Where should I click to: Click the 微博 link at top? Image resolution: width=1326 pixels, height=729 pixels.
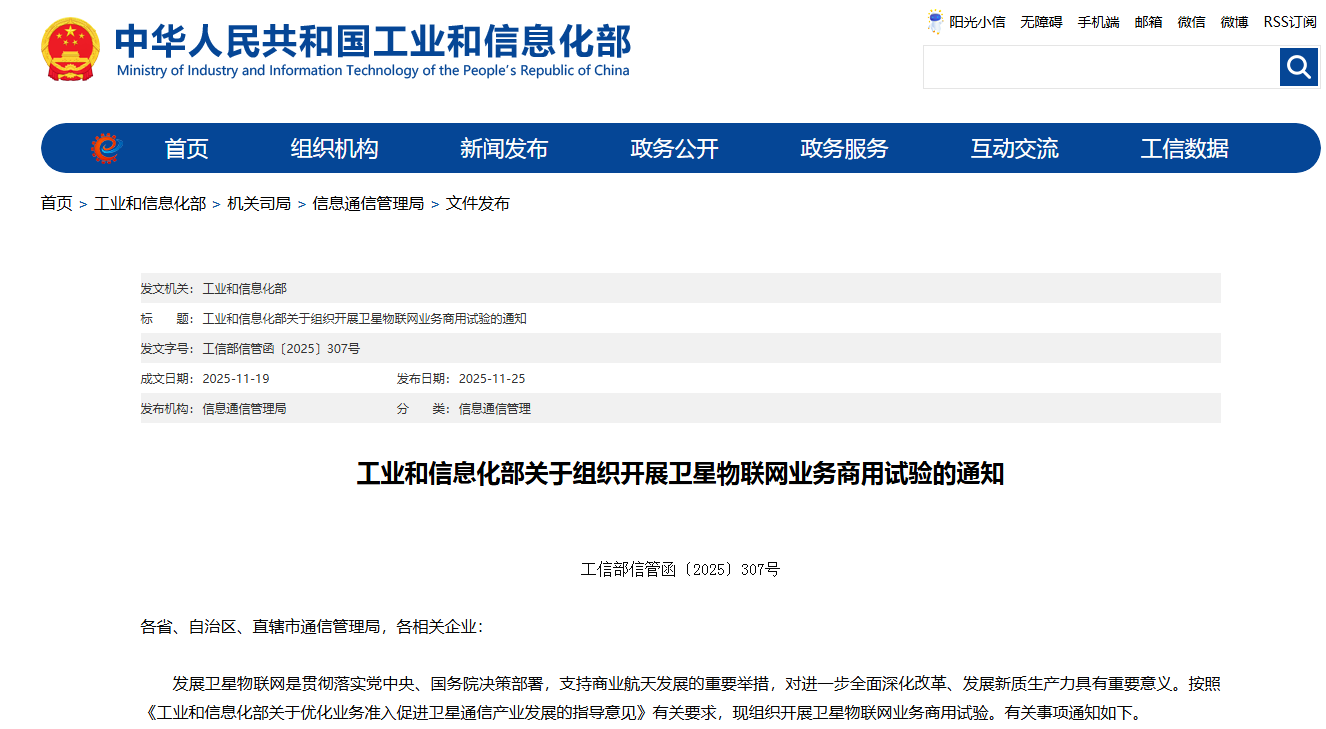(1234, 22)
